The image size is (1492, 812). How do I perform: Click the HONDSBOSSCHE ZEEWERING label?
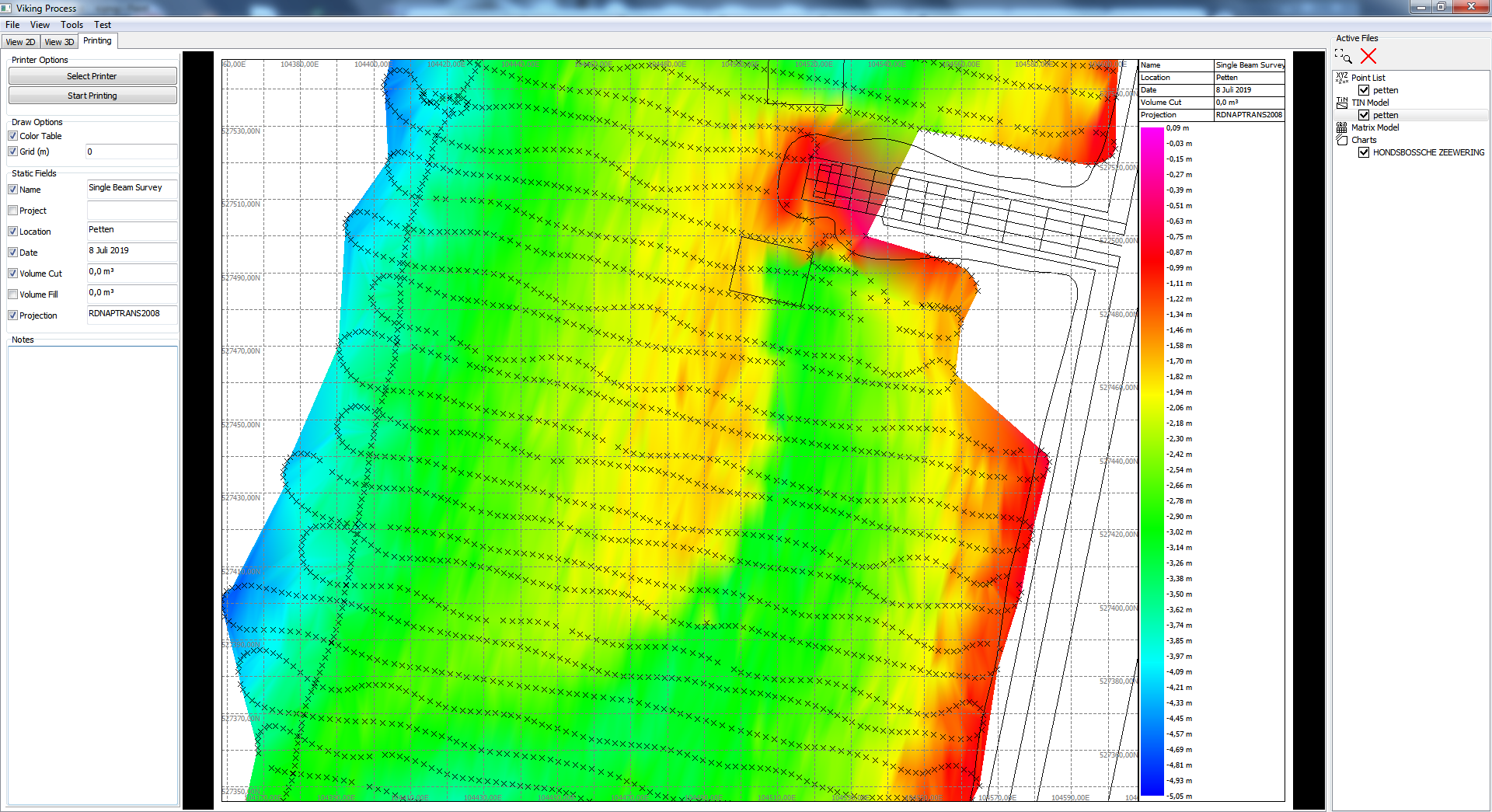click(x=1428, y=152)
